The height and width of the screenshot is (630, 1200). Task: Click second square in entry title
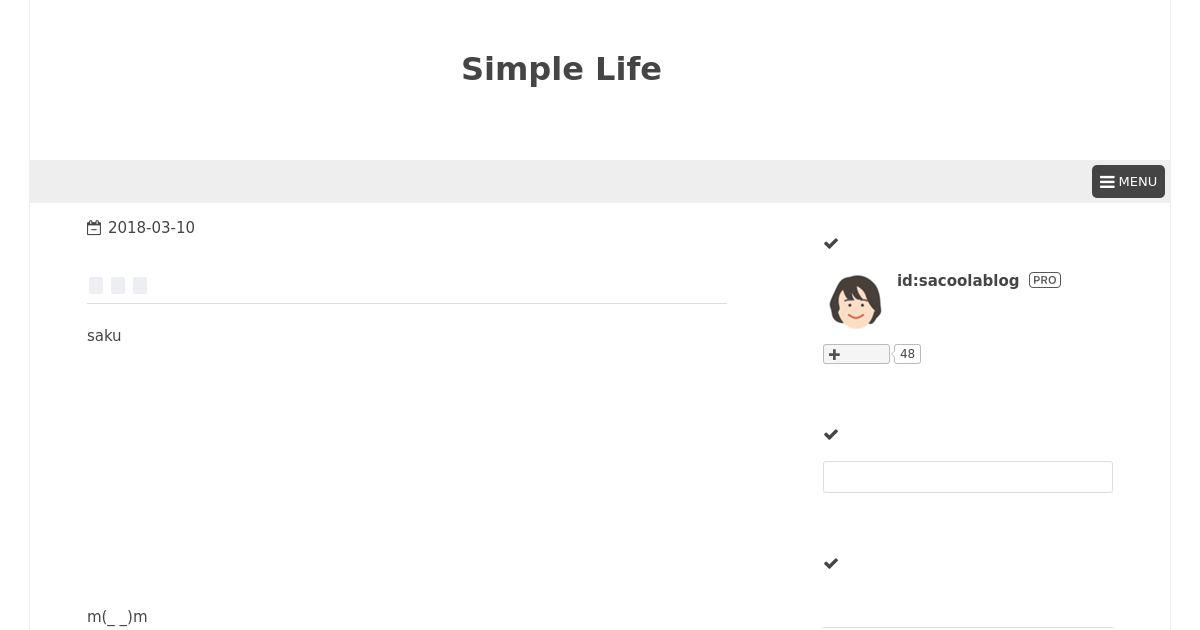click(118, 286)
